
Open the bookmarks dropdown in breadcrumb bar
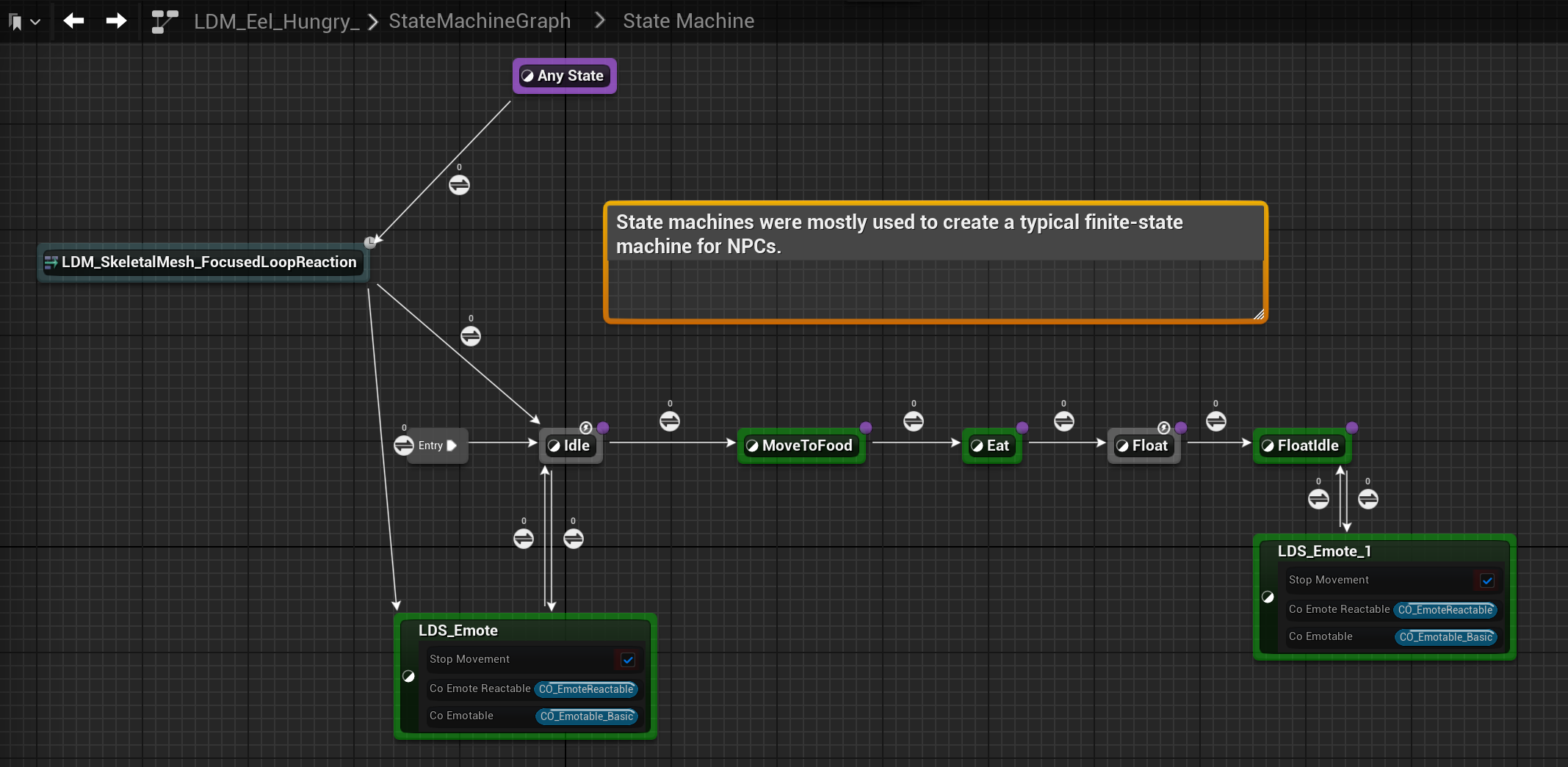click(24, 21)
